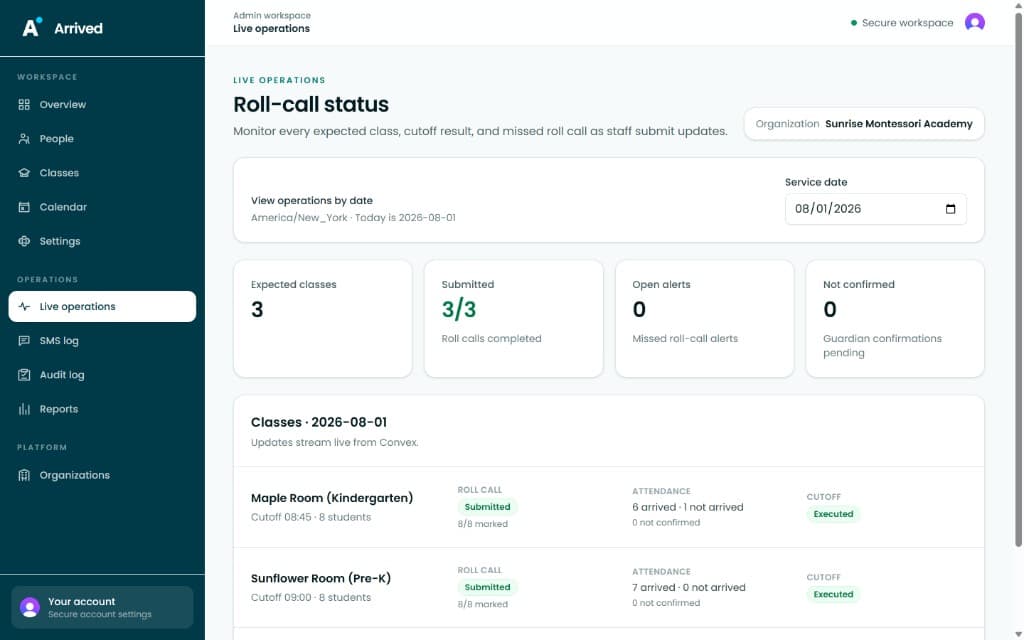
Task: Click the green Secure workspace status dot
Action: point(854,23)
